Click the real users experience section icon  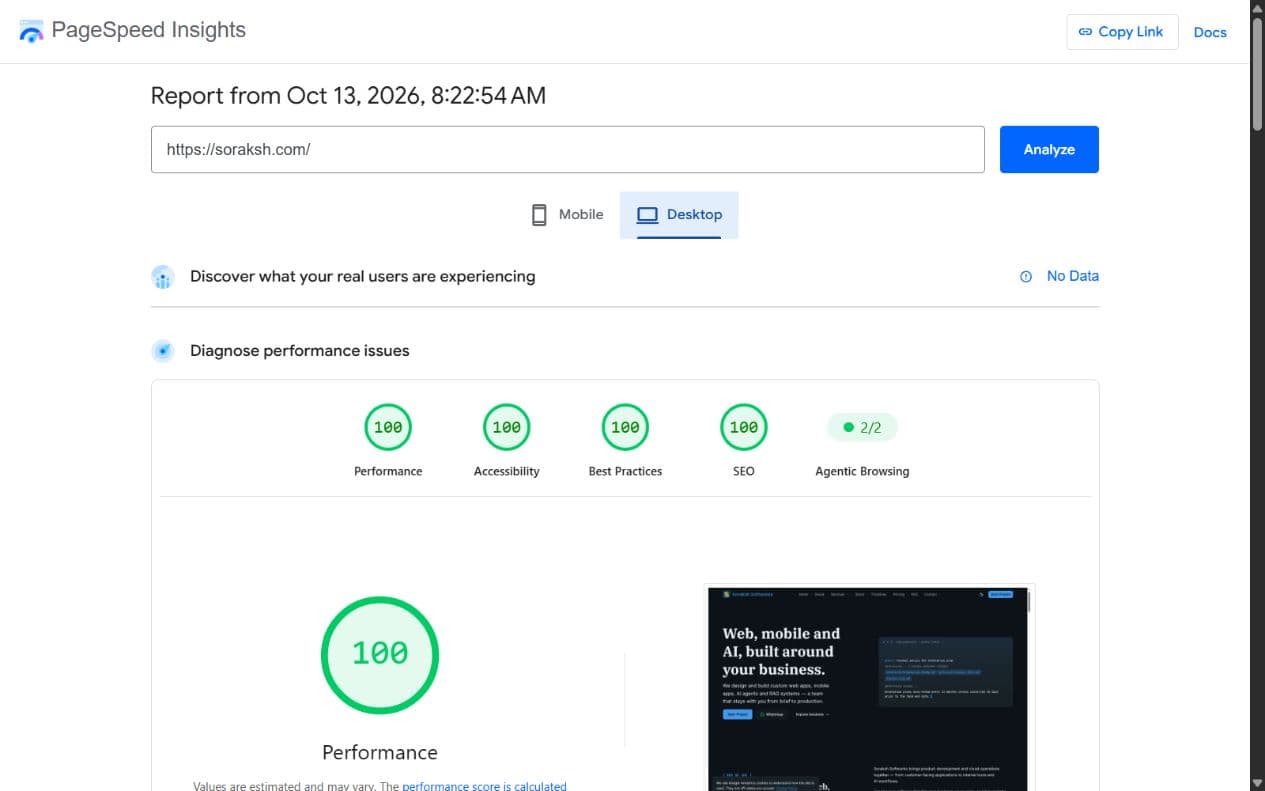163,277
